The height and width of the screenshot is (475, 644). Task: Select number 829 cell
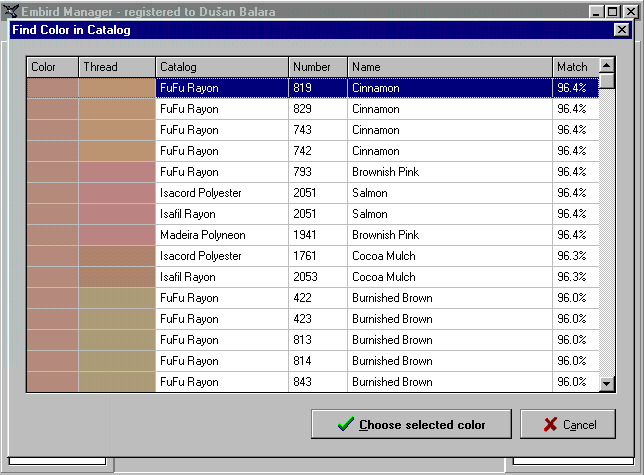[318, 109]
